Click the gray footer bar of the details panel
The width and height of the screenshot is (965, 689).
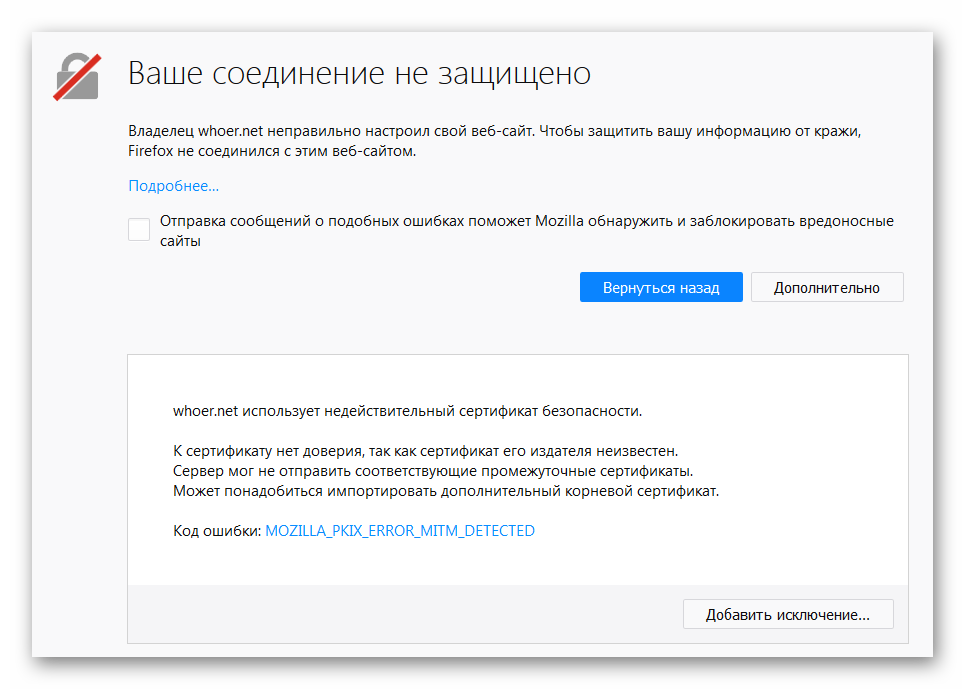(400, 614)
